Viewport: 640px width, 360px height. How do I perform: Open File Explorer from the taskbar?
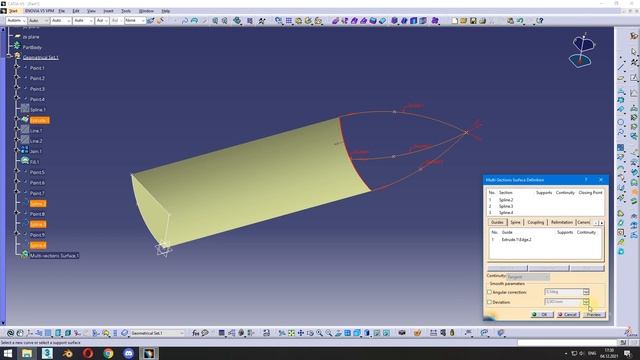[x=27, y=353]
